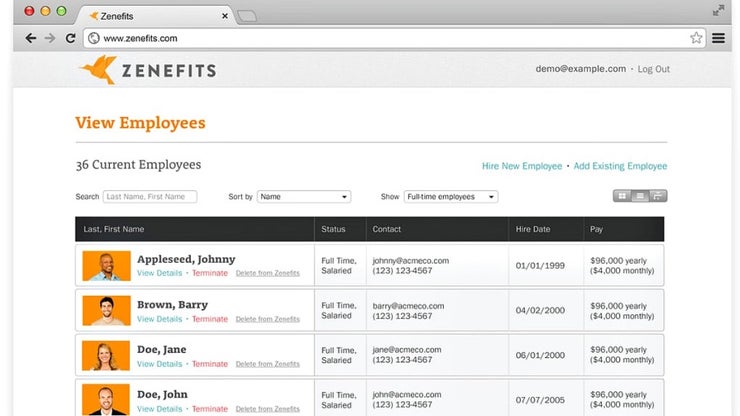Click hire date 04/02/2000

540,310
